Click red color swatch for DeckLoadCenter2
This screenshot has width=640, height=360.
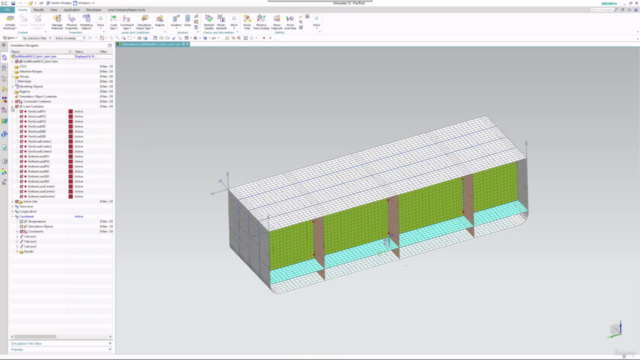pos(71,146)
